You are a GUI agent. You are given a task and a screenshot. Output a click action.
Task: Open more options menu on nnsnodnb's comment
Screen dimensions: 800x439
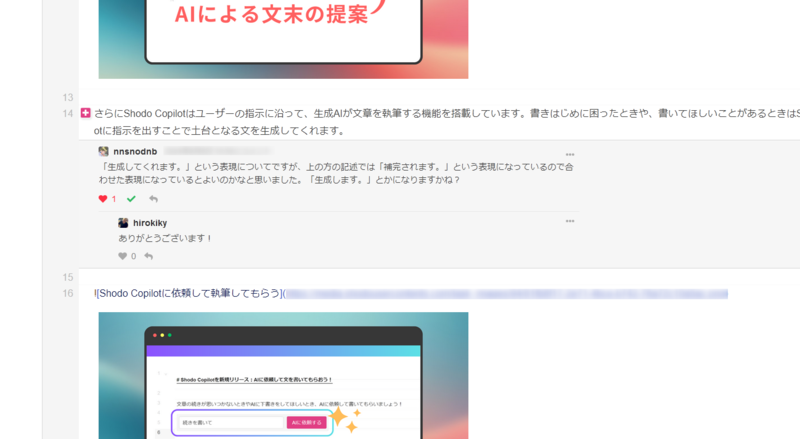[570, 154]
